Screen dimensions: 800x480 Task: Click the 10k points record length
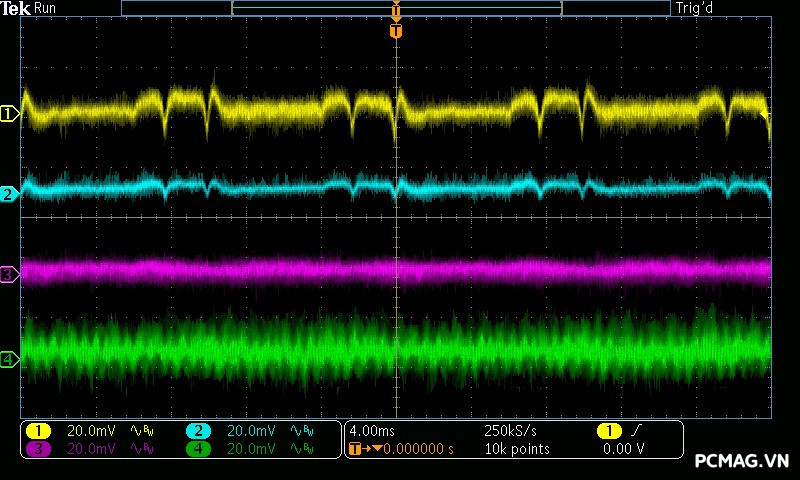click(x=516, y=449)
